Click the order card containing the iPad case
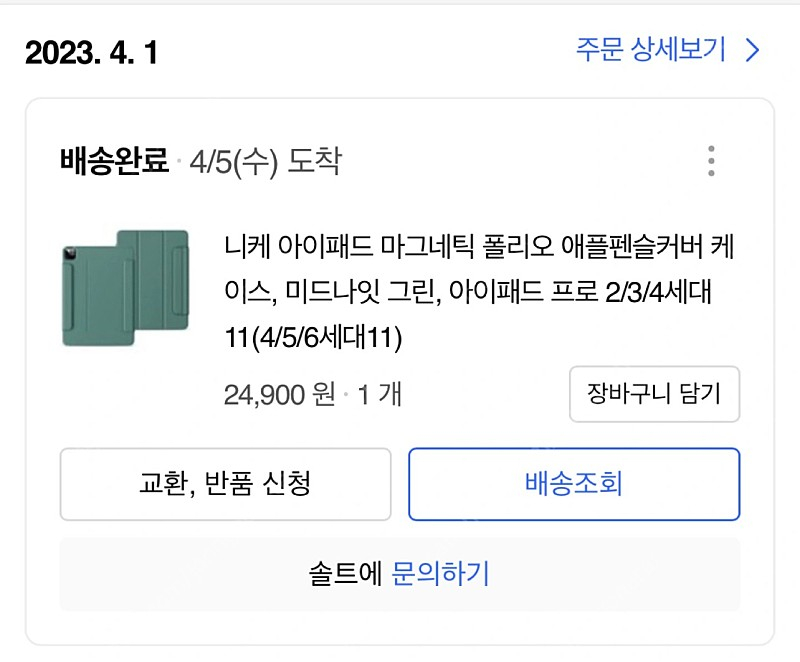 400,350
